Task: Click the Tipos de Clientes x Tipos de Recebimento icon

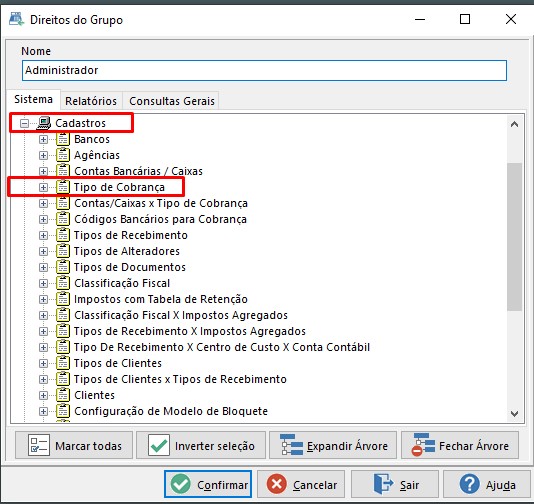Action: pos(63,379)
